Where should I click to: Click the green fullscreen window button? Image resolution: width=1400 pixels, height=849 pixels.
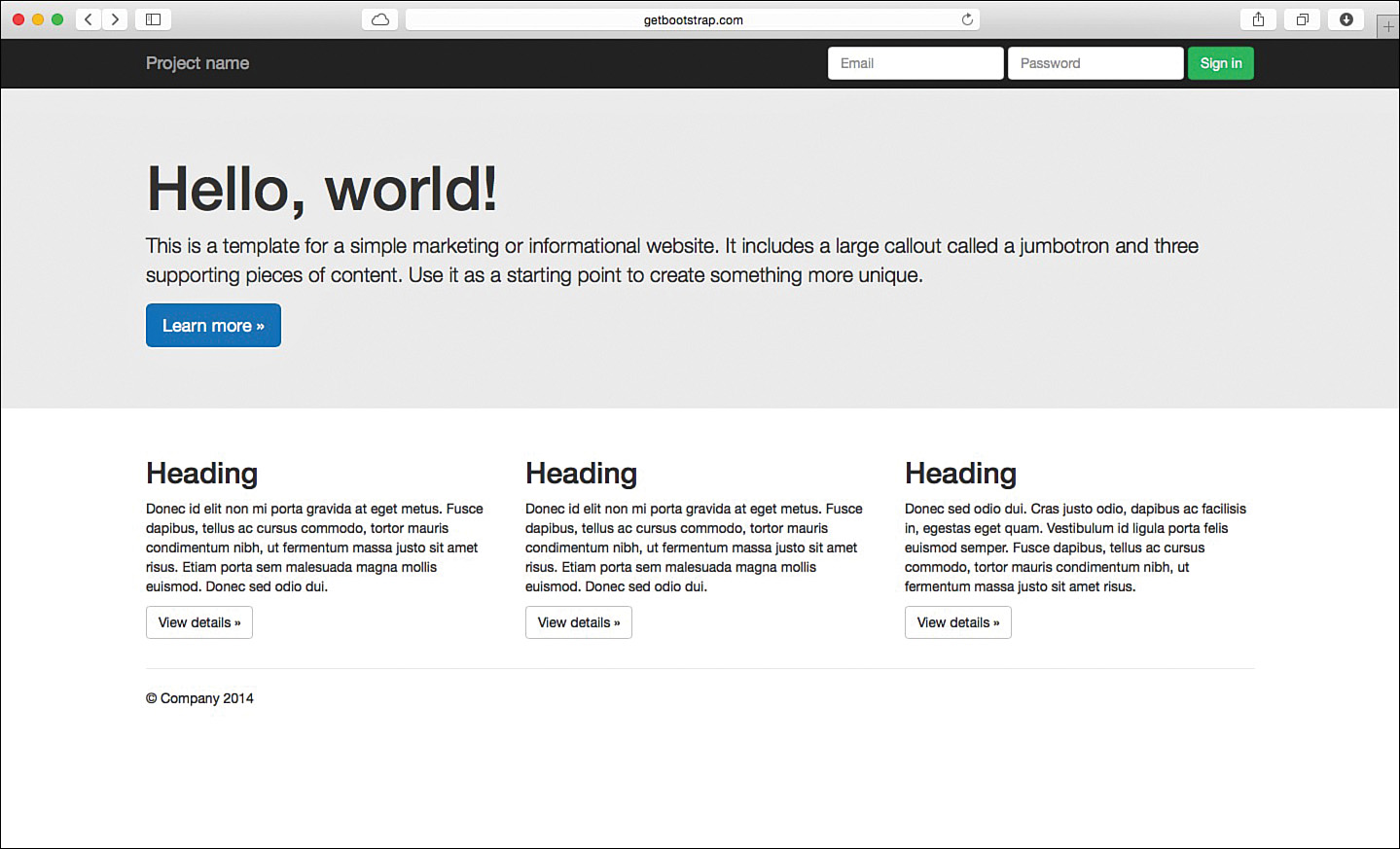tap(57, 19)
